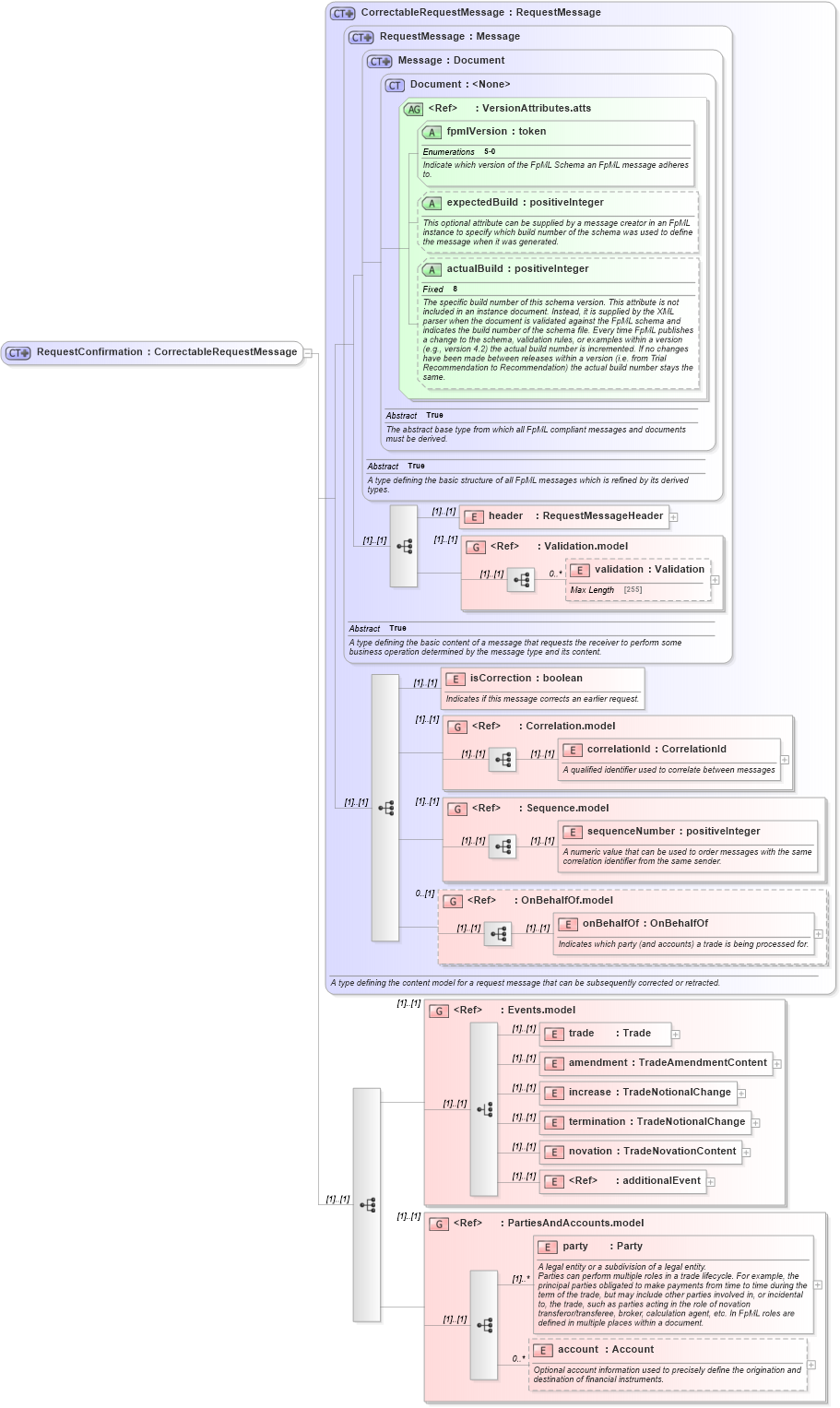Click the CT icon of RequestConfirmation
Image resolution: width=840 pixels, height=1408 pixels.
pyautogui.click(x=18, y=353)
